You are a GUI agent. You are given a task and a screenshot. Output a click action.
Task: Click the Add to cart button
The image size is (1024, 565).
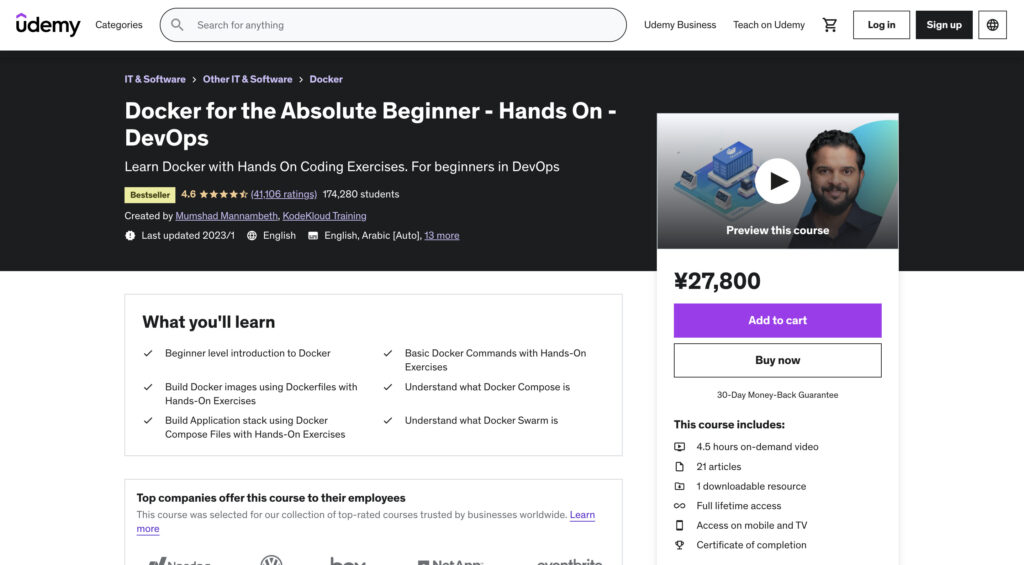coord(777,320)
